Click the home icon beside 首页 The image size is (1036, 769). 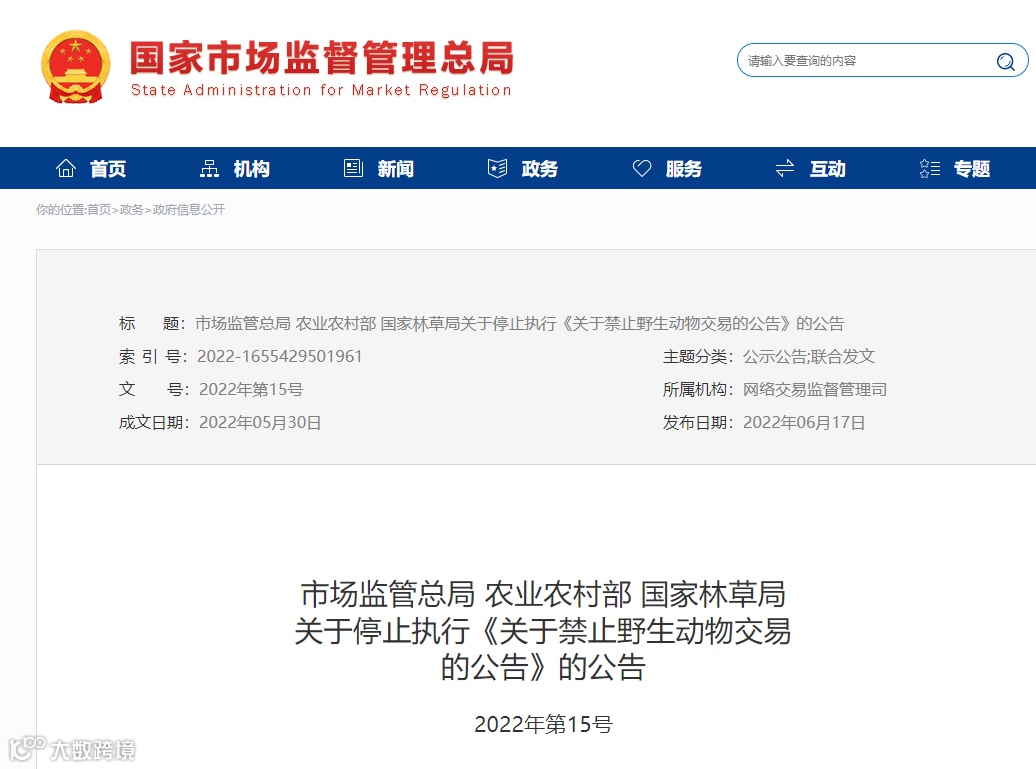point(66,168)
